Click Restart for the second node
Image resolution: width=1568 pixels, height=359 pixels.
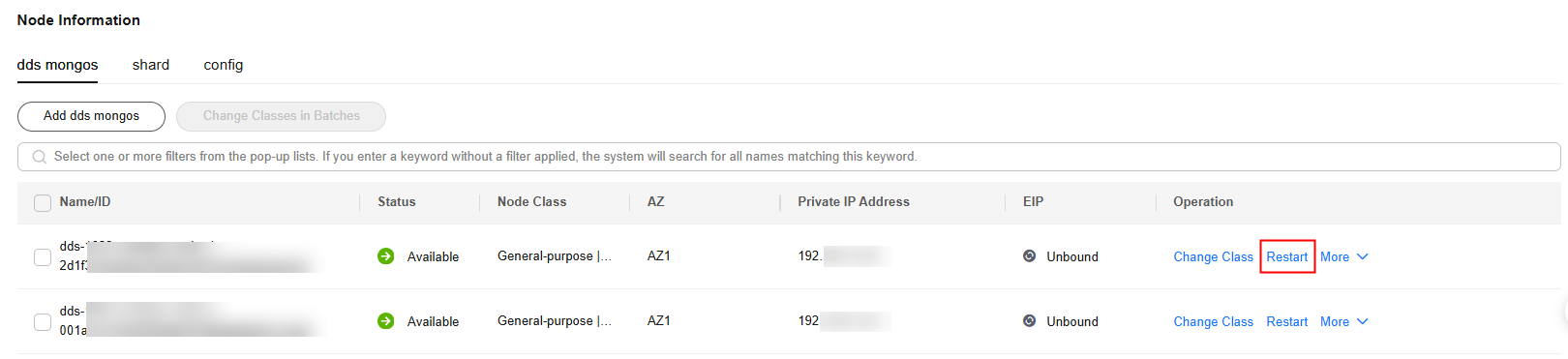coord(1287,321)
